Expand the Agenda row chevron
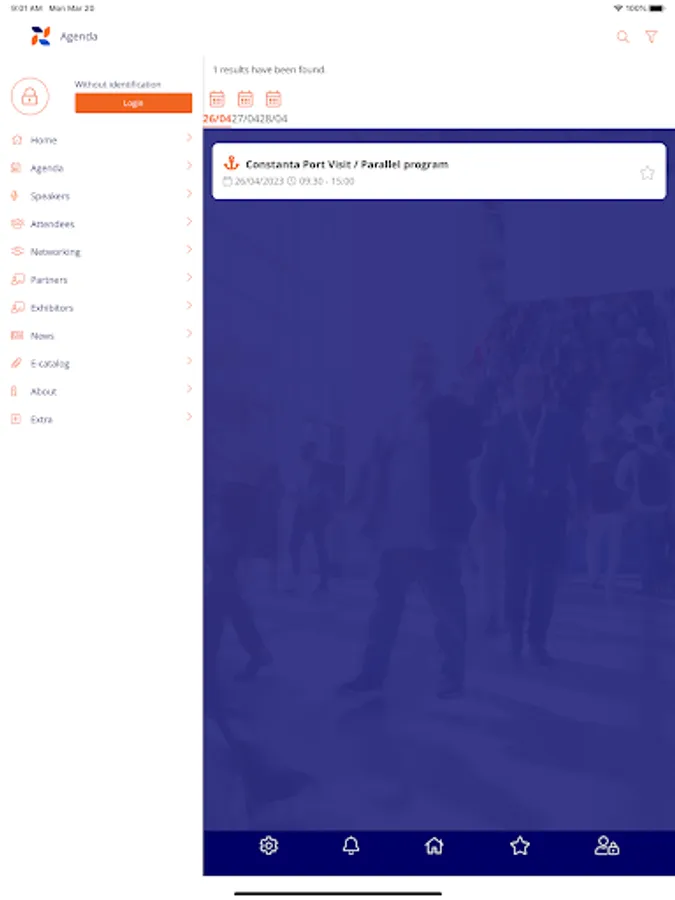675x900 pixels. pyautogui.click(x=189, y=166)
